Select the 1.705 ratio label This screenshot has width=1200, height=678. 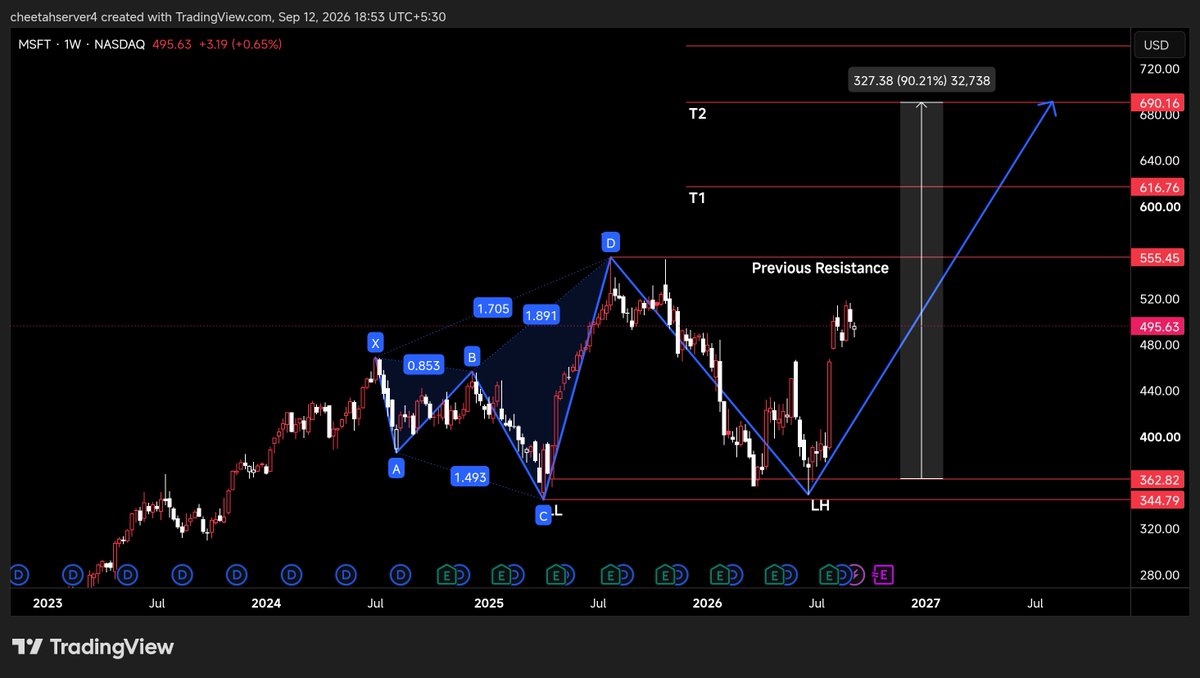click(494, 309)
